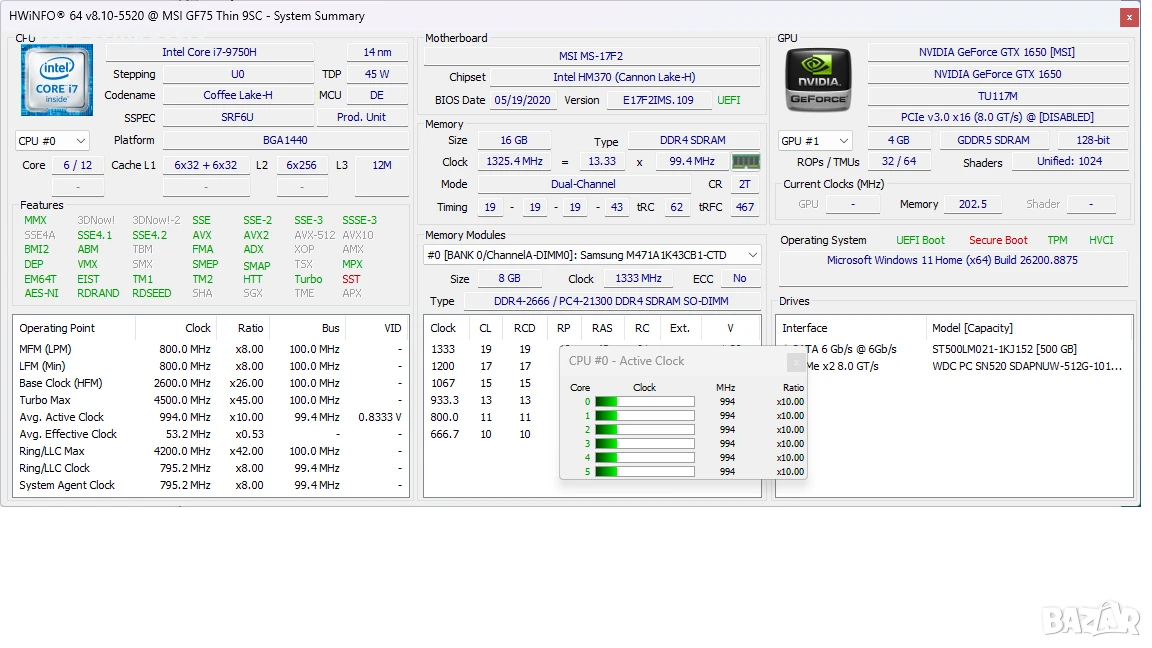Viewport: 1152px width, 648px height.
Task: Click the Dual-Channel mode field
Action: coord(583,184)
